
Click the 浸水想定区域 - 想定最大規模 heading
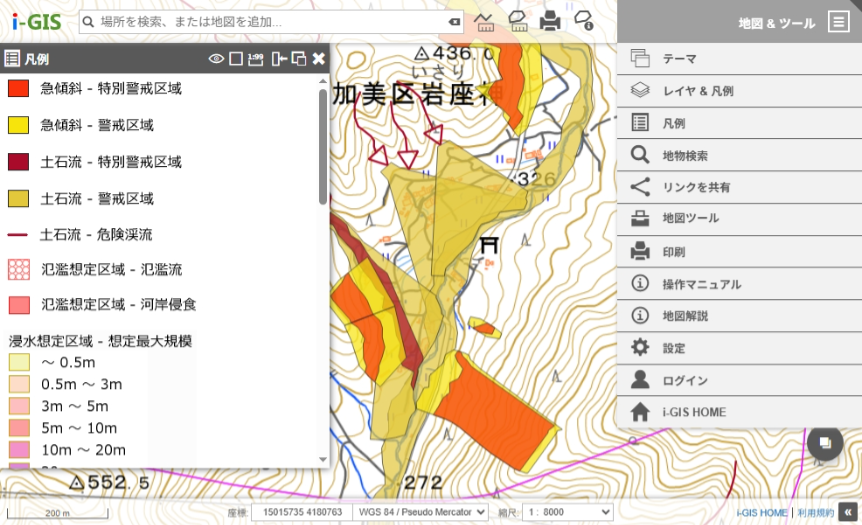[100, 341]
